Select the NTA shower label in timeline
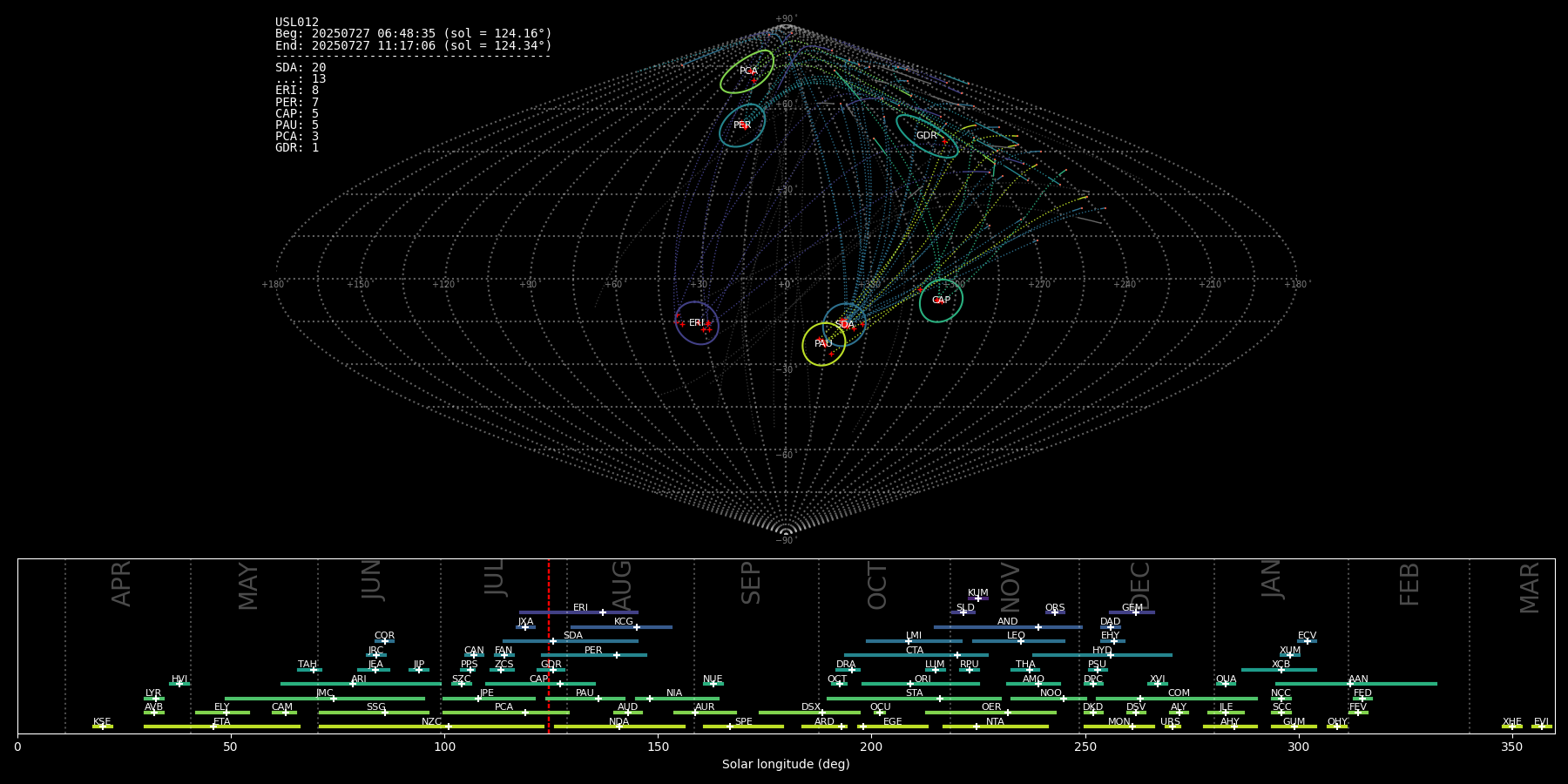Screen dimensions: 1568x784 [x=995, y=722]
